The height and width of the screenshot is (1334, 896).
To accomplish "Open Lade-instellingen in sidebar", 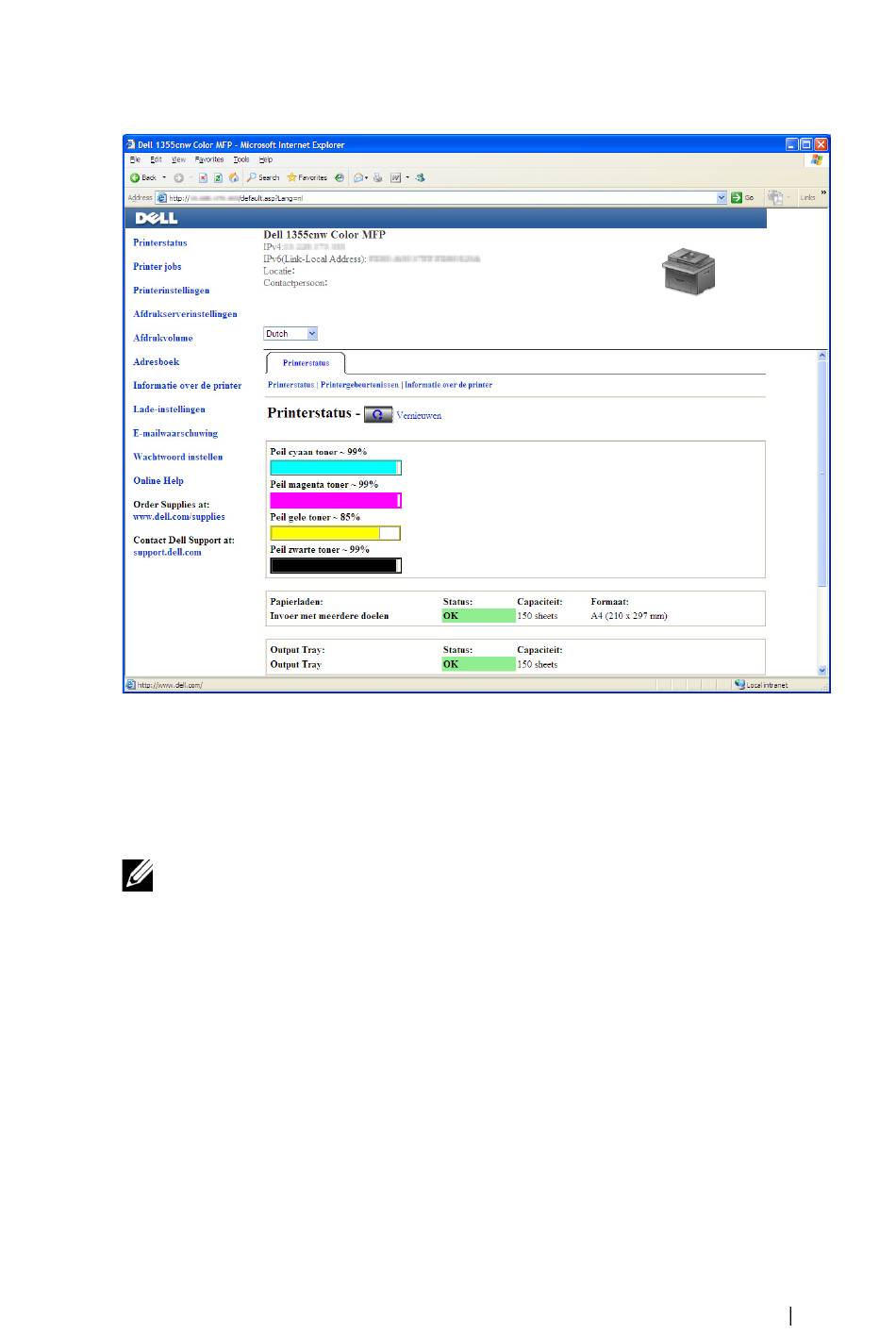I will [x=169, y=409].
